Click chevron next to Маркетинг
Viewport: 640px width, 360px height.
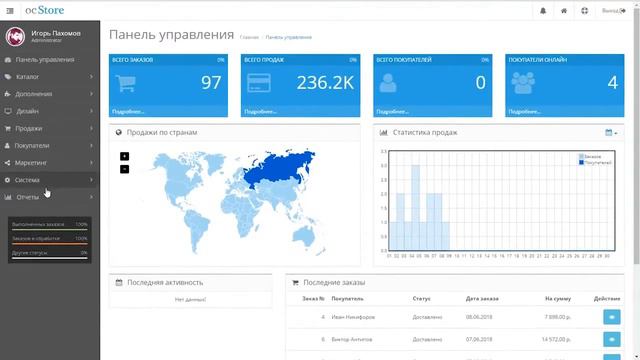(x=91, y=162)
